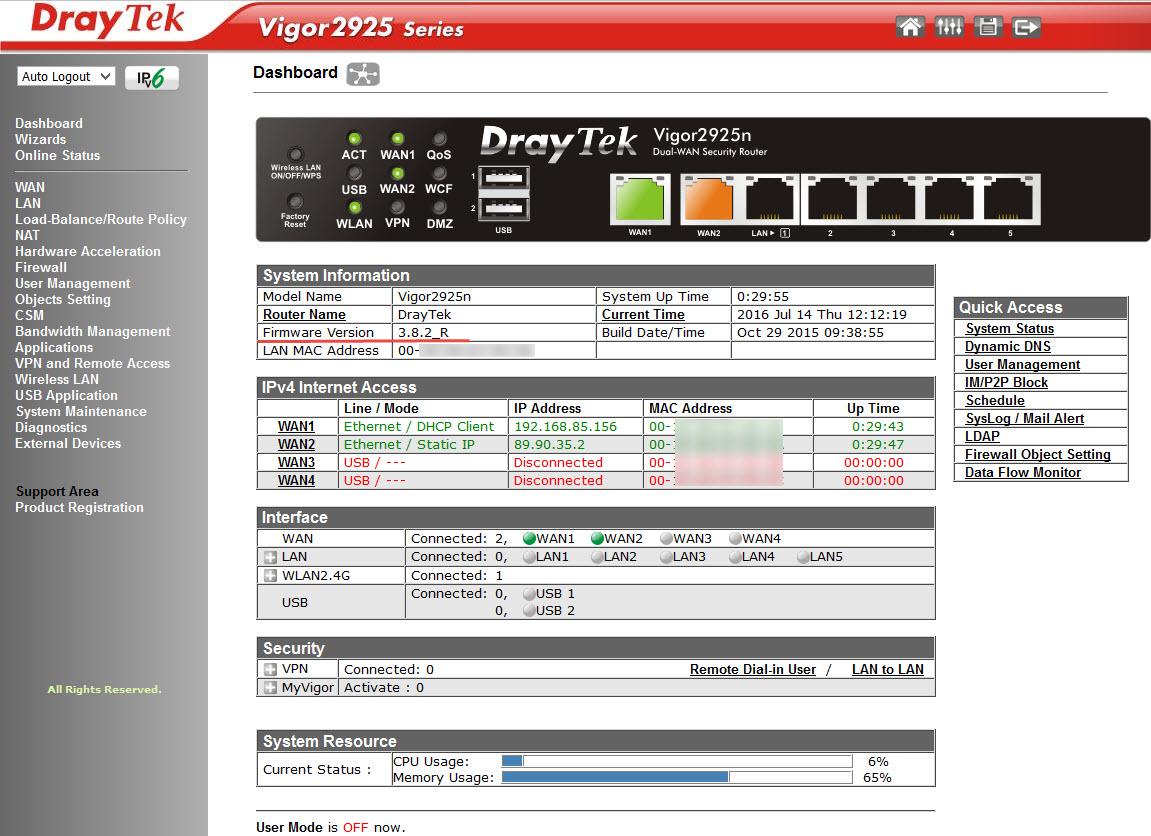Click the save configuration disk icon
The height and width of the screenshot is (836, 1151).
(988, 28)
